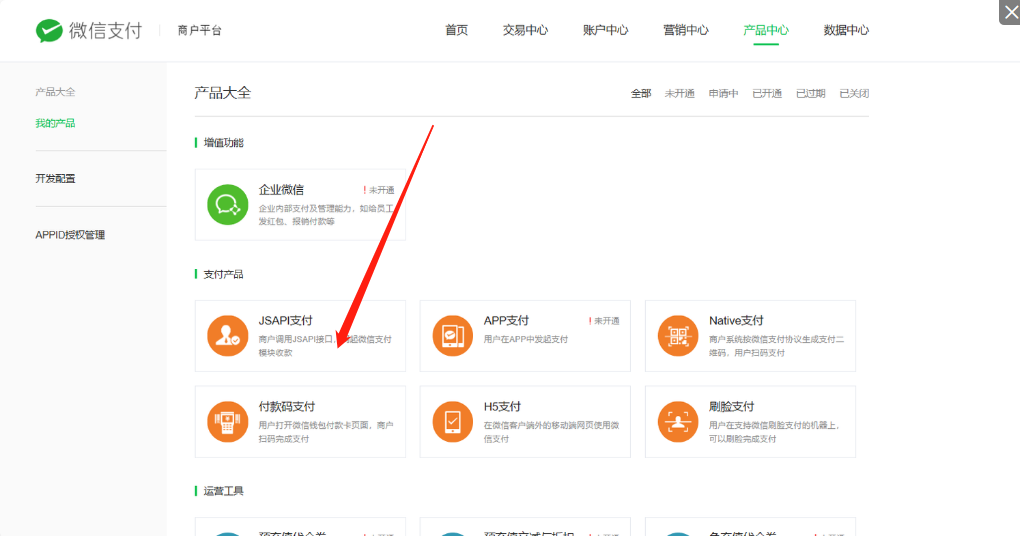
Task: Click the 商户平台 header text
Action: click(200, 31)
